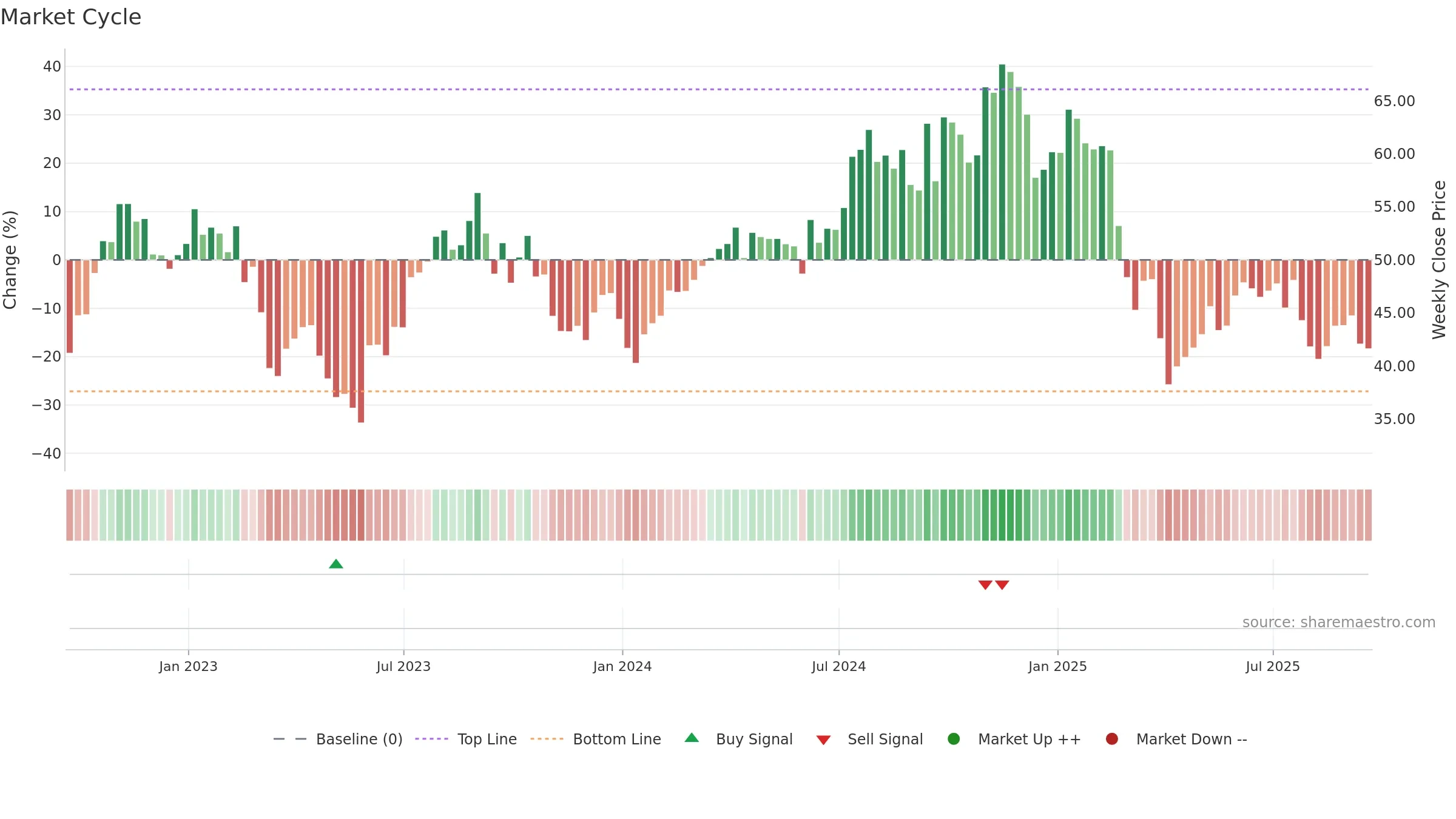Image resolution: width=1456 pixels, height=819 pixels.
Task: Click the red Sell Signal triangle legend icon
Action: (823, 740)
